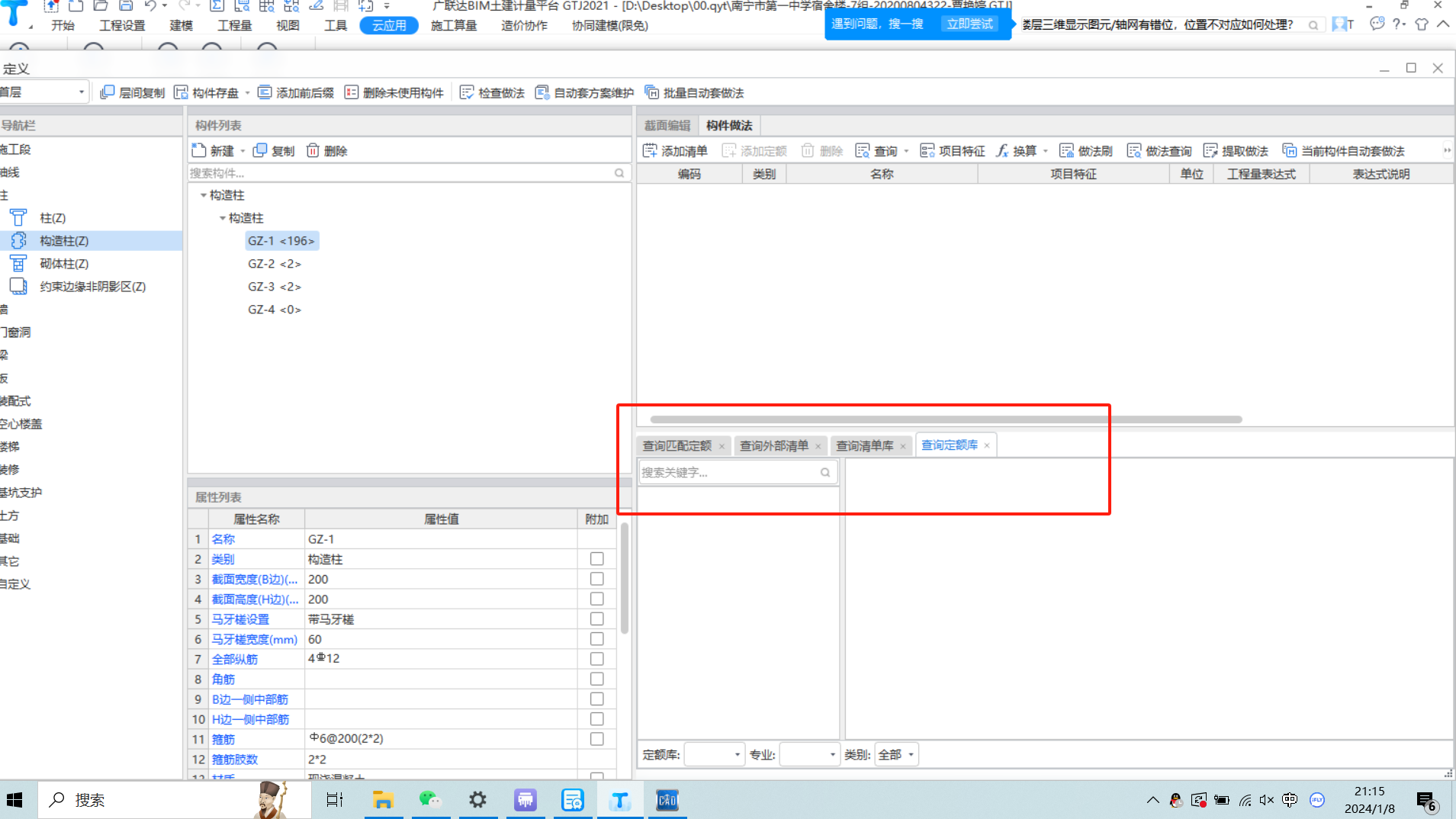
Task: Click 当前构件自动套做法
Action: pos(1344,151)
